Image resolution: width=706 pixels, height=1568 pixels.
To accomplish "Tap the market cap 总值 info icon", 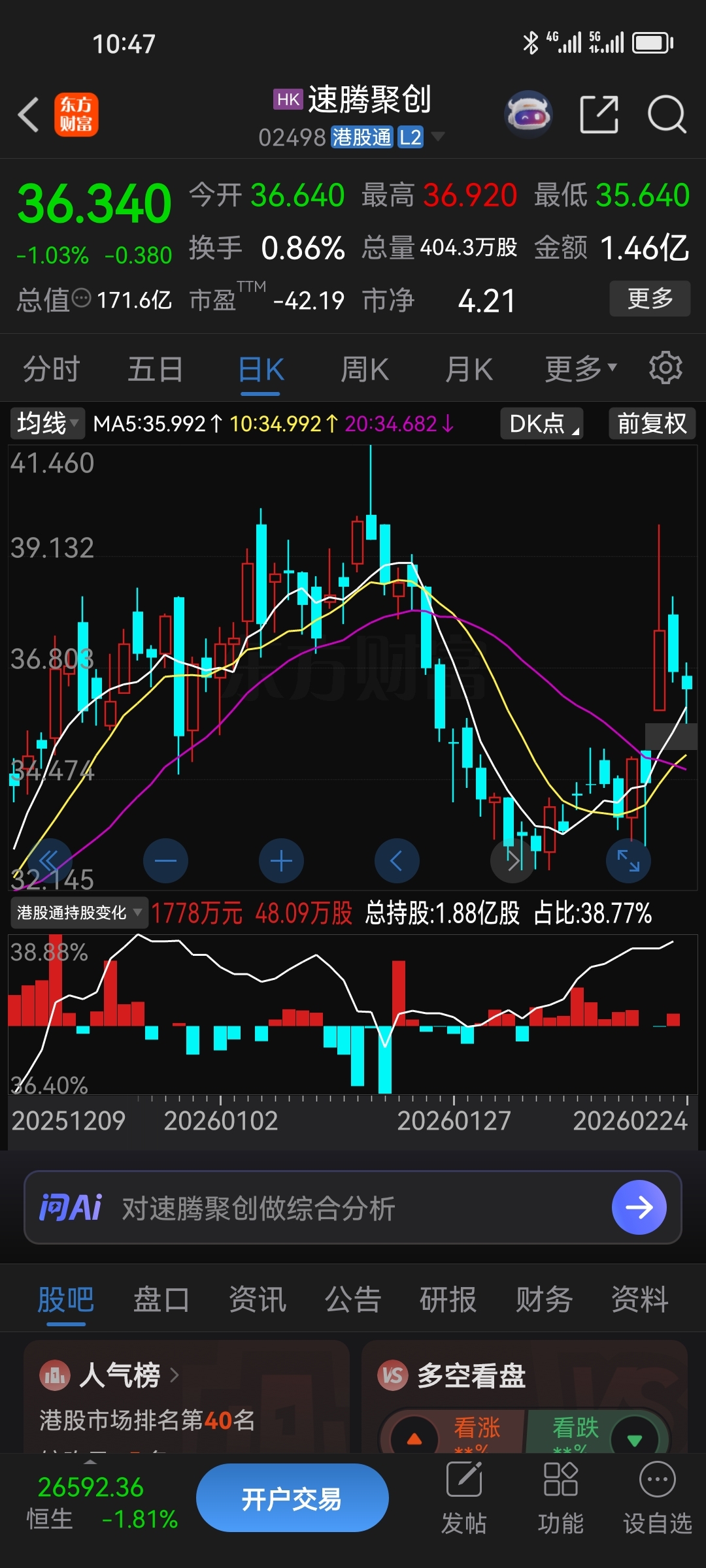I will click(x=81, y=299).
